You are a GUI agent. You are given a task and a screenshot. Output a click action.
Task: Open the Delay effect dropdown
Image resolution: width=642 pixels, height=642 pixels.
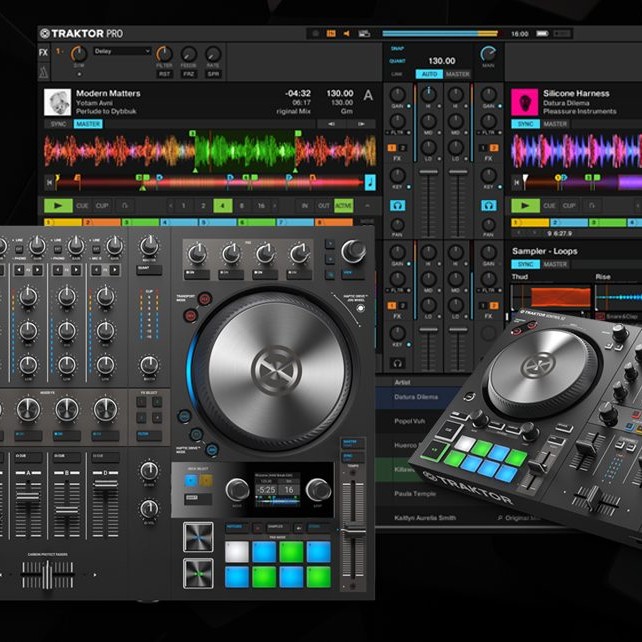(x=122, y=51)
